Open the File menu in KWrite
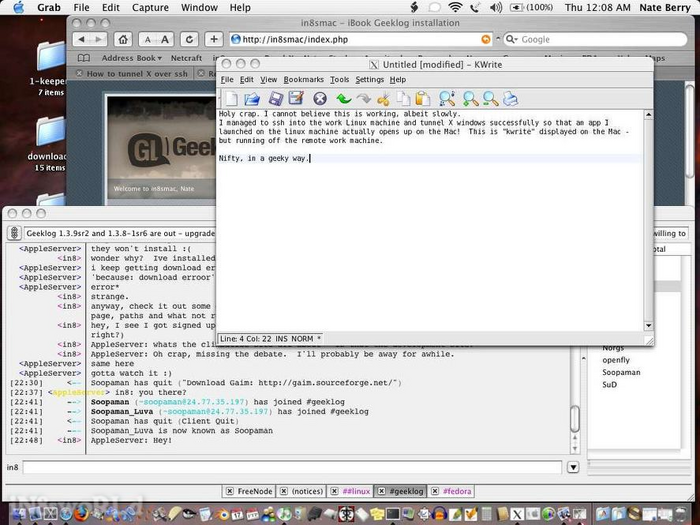This screenshot has width=700, height=525. coord(227,79)
